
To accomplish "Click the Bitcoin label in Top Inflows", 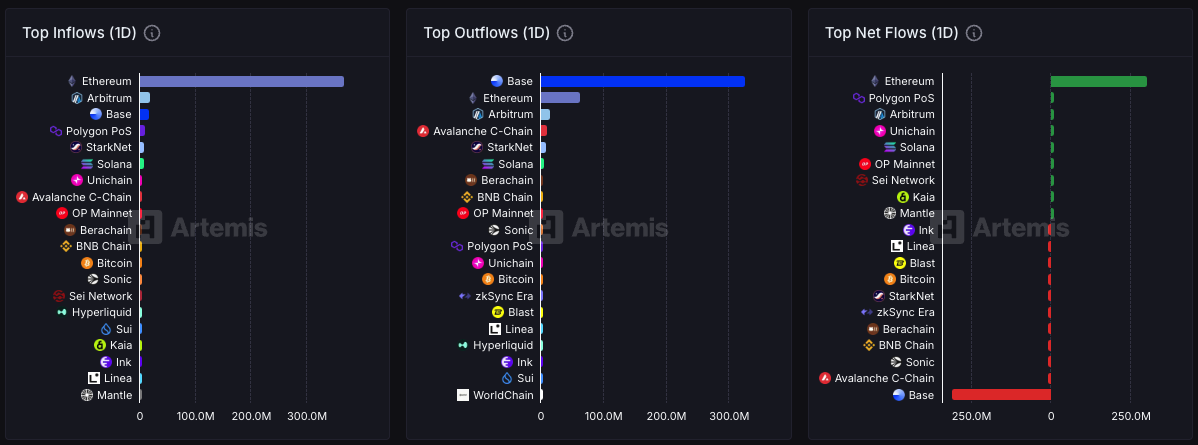I will click(115, 263).
